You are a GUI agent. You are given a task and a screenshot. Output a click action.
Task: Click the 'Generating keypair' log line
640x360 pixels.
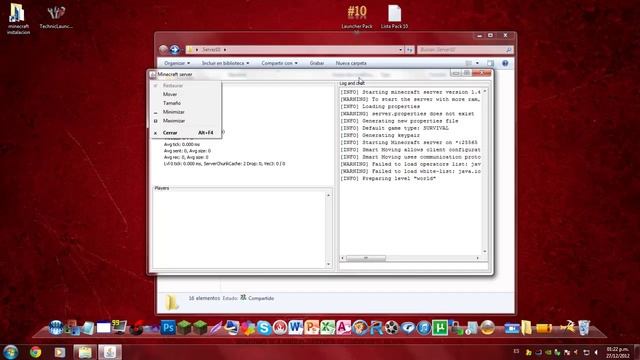(380, 136)
